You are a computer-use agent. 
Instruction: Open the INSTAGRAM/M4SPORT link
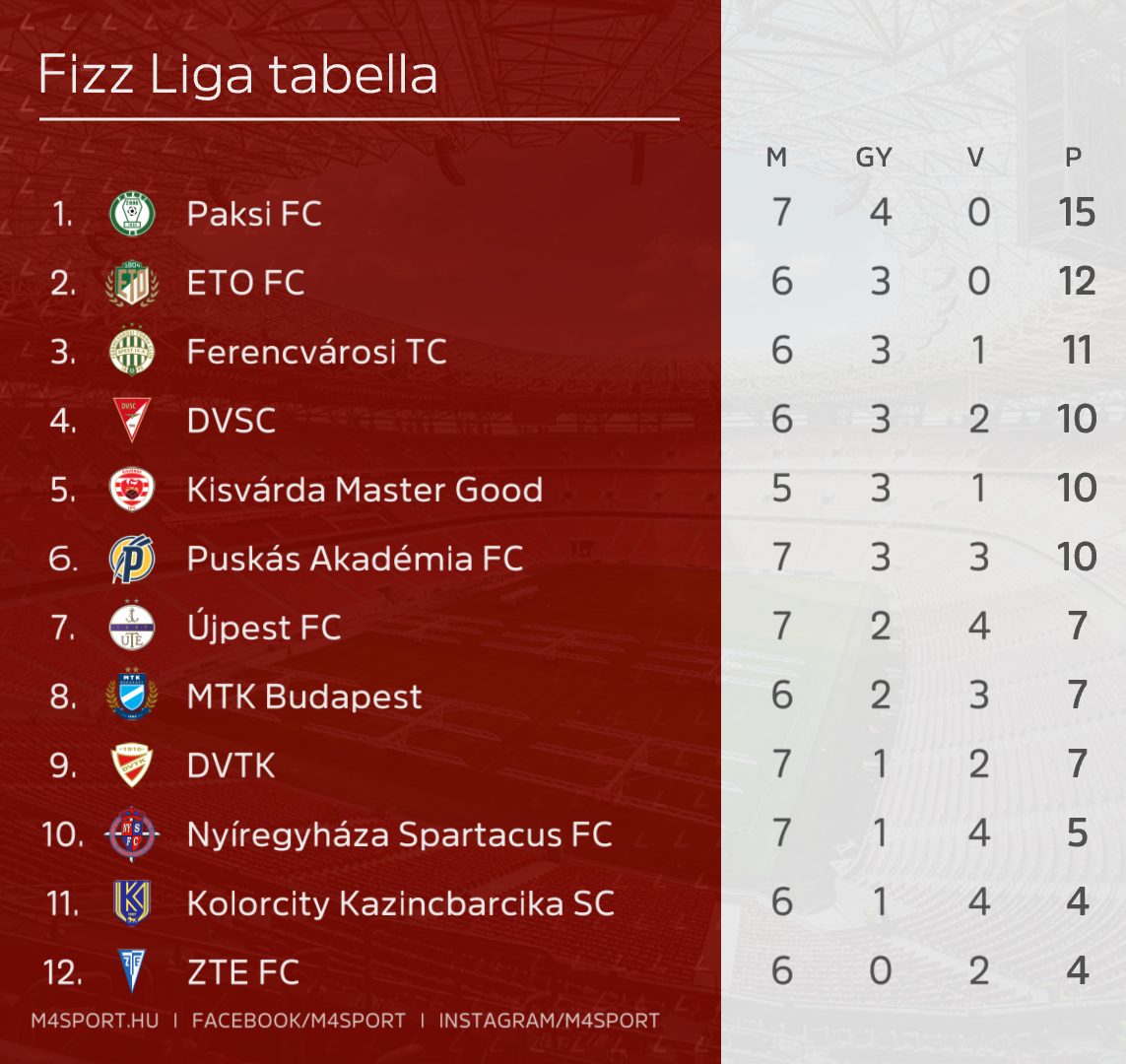point(549,1021)
